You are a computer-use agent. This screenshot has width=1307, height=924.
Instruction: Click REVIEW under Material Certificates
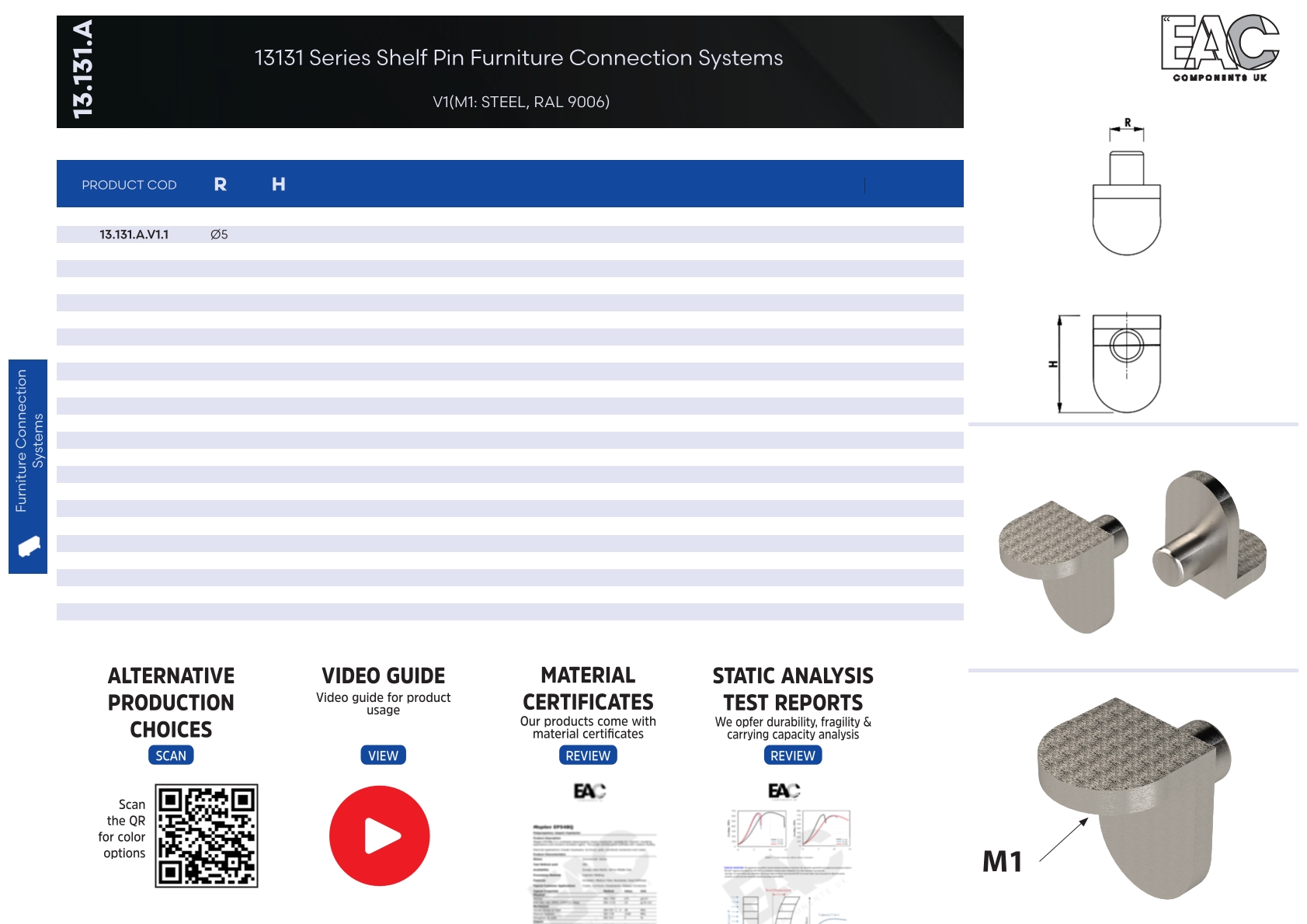pyautogui.click(x=588, y=756)
